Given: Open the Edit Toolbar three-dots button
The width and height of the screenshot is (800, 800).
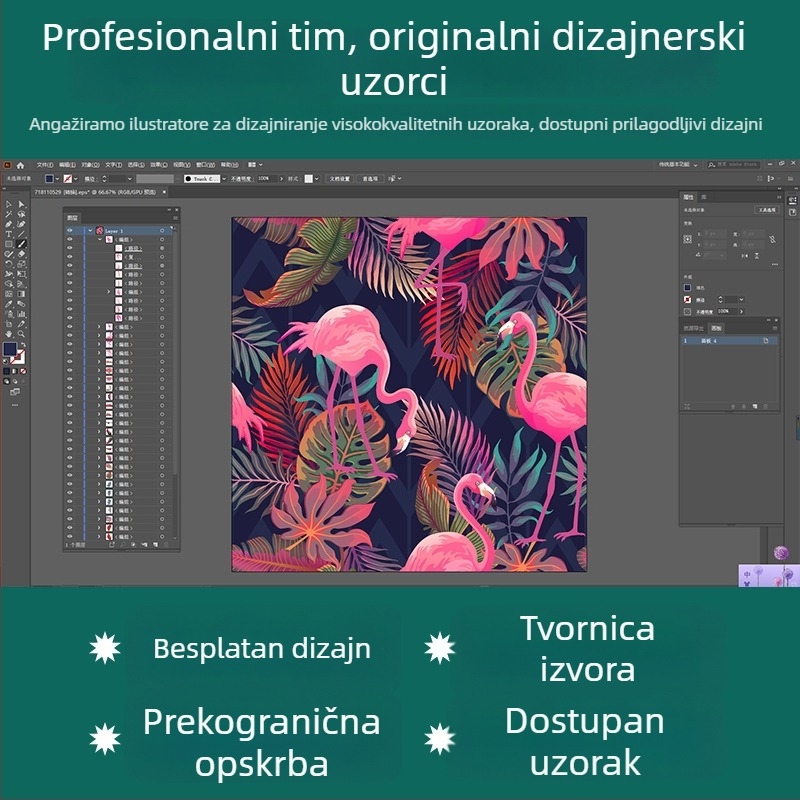Looking at the screenshot, I should 15,405.
